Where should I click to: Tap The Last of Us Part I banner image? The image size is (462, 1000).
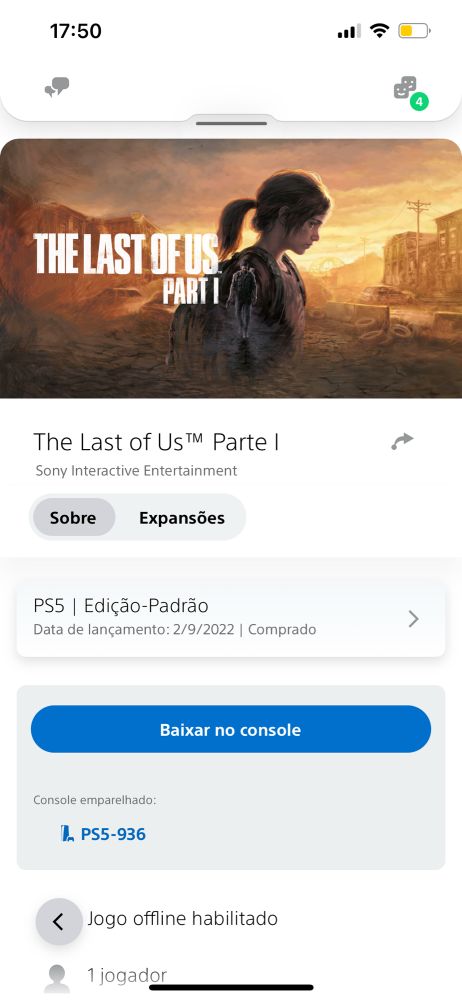pyautogui.click(x=231, y=268)
